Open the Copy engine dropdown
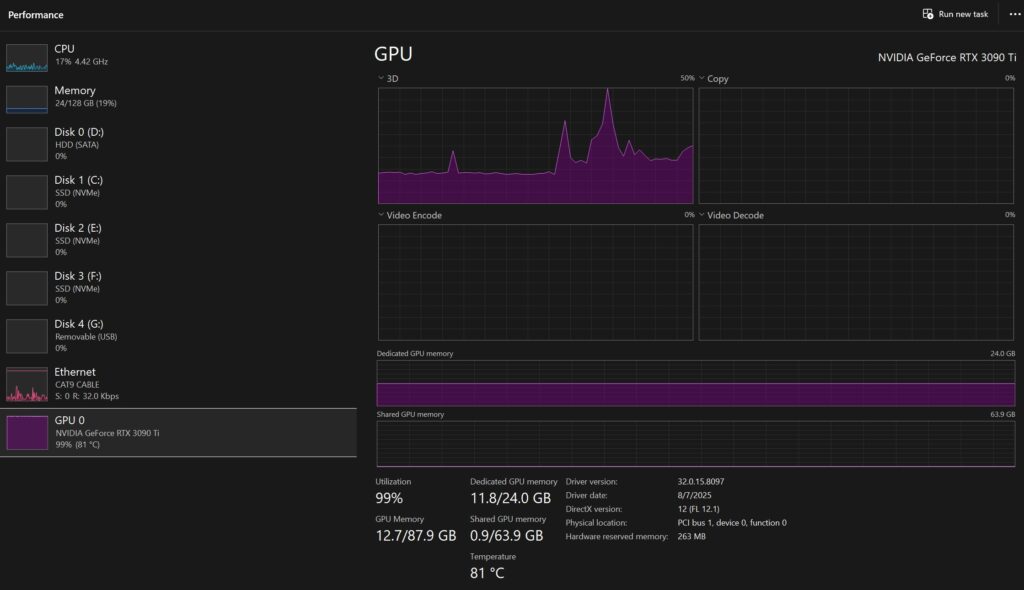This screenshot has width=1024, height=590. (702, 78)
